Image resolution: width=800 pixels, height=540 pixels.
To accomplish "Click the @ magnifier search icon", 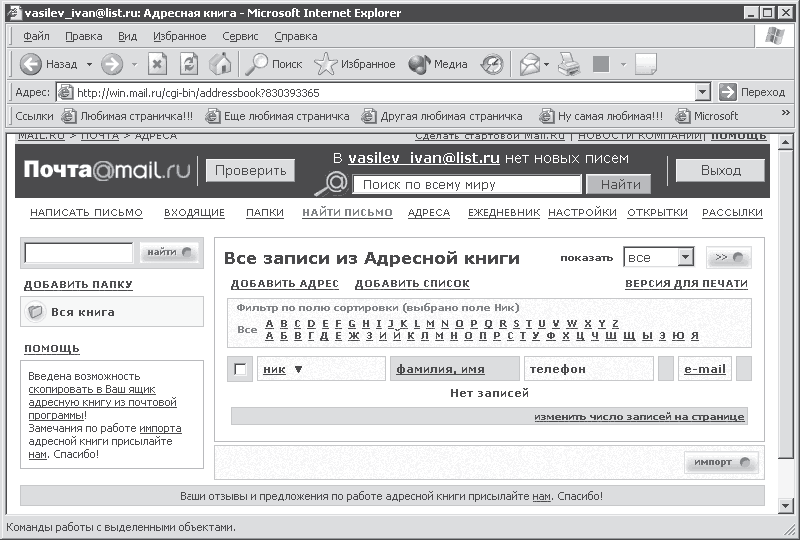I will 332,184.
